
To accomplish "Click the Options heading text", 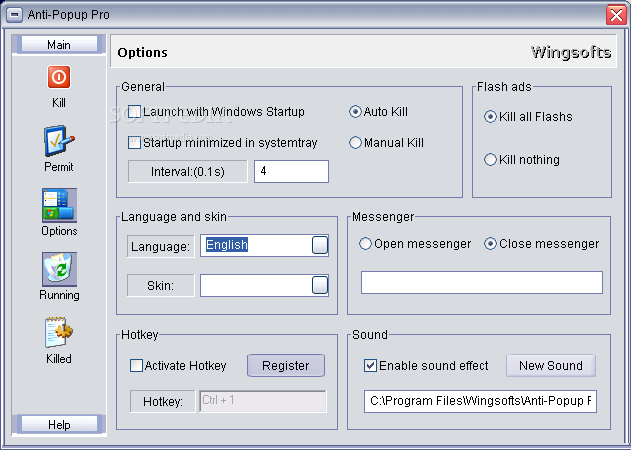I will pos(142,53).
